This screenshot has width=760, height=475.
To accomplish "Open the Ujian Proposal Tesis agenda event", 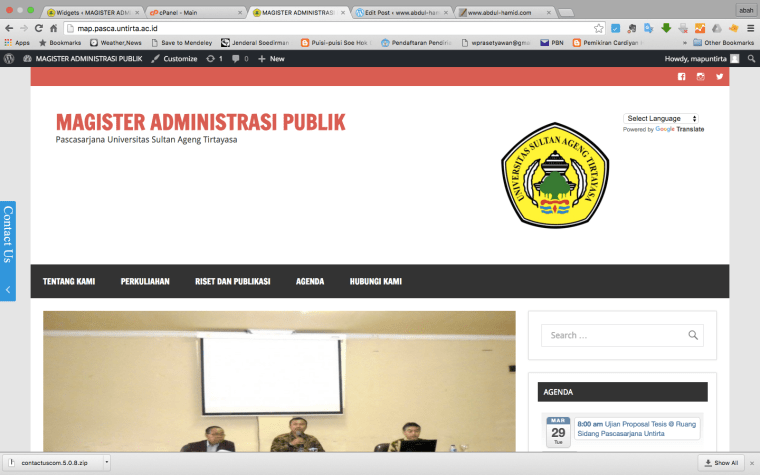I will pyautogui.click(x=636, y=428).
